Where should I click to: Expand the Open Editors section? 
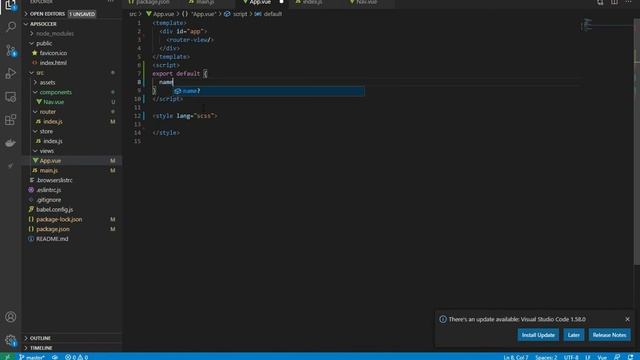pos(71,14)
